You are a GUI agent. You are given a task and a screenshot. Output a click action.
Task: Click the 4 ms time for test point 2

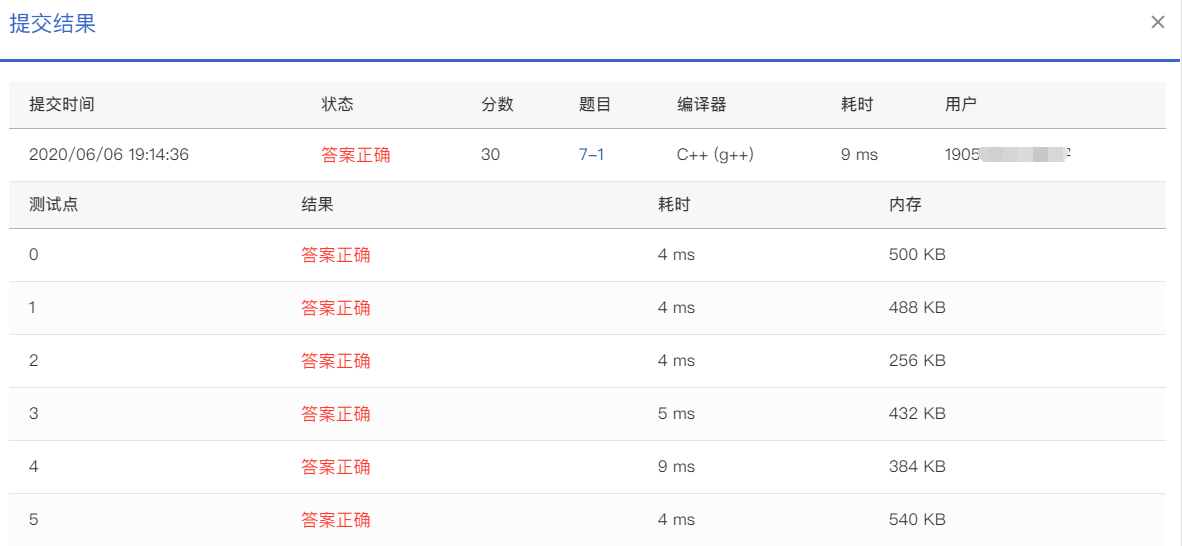[676, 360]
